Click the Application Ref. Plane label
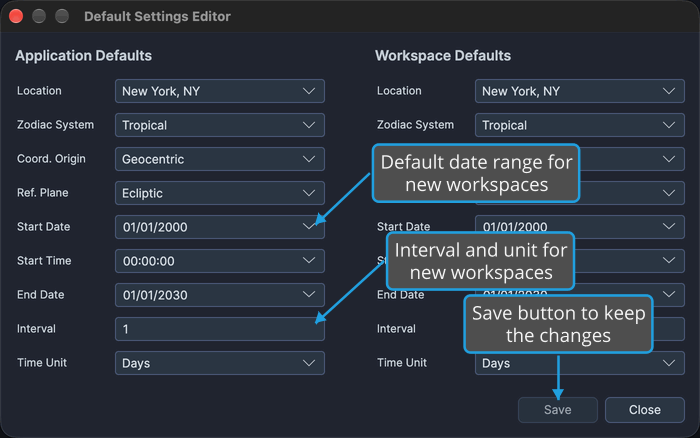This screenshot has height=438, width=700. (x=42, y=193)
